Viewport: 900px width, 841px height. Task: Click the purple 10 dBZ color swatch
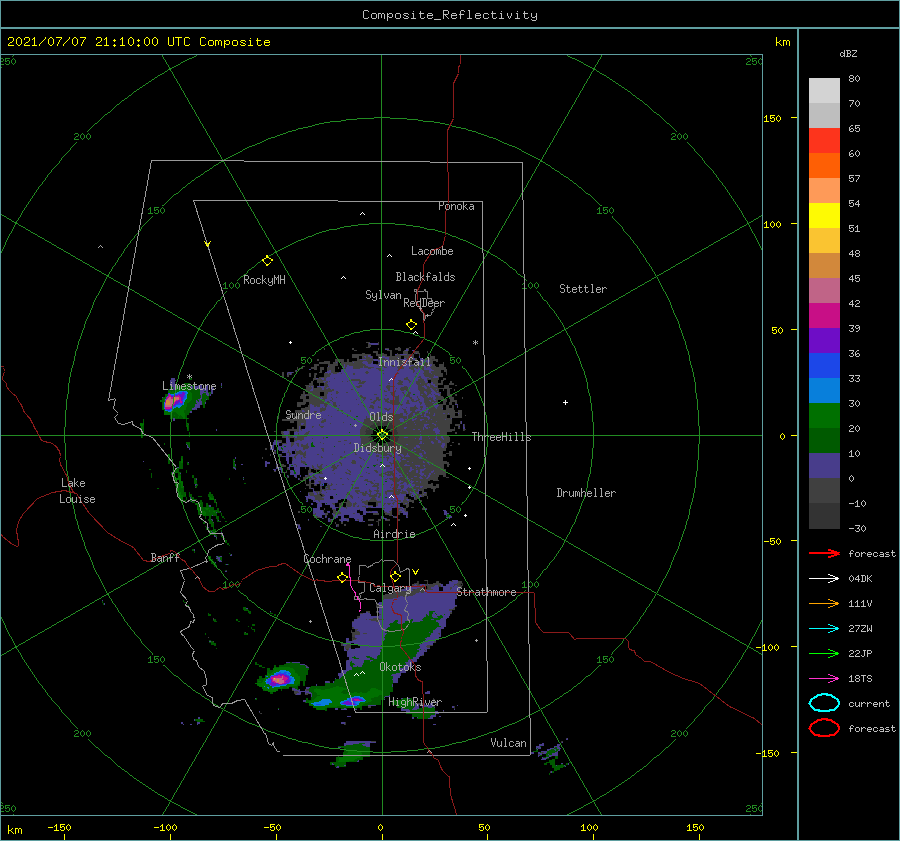pyautogui.click(x=824, y=465)
